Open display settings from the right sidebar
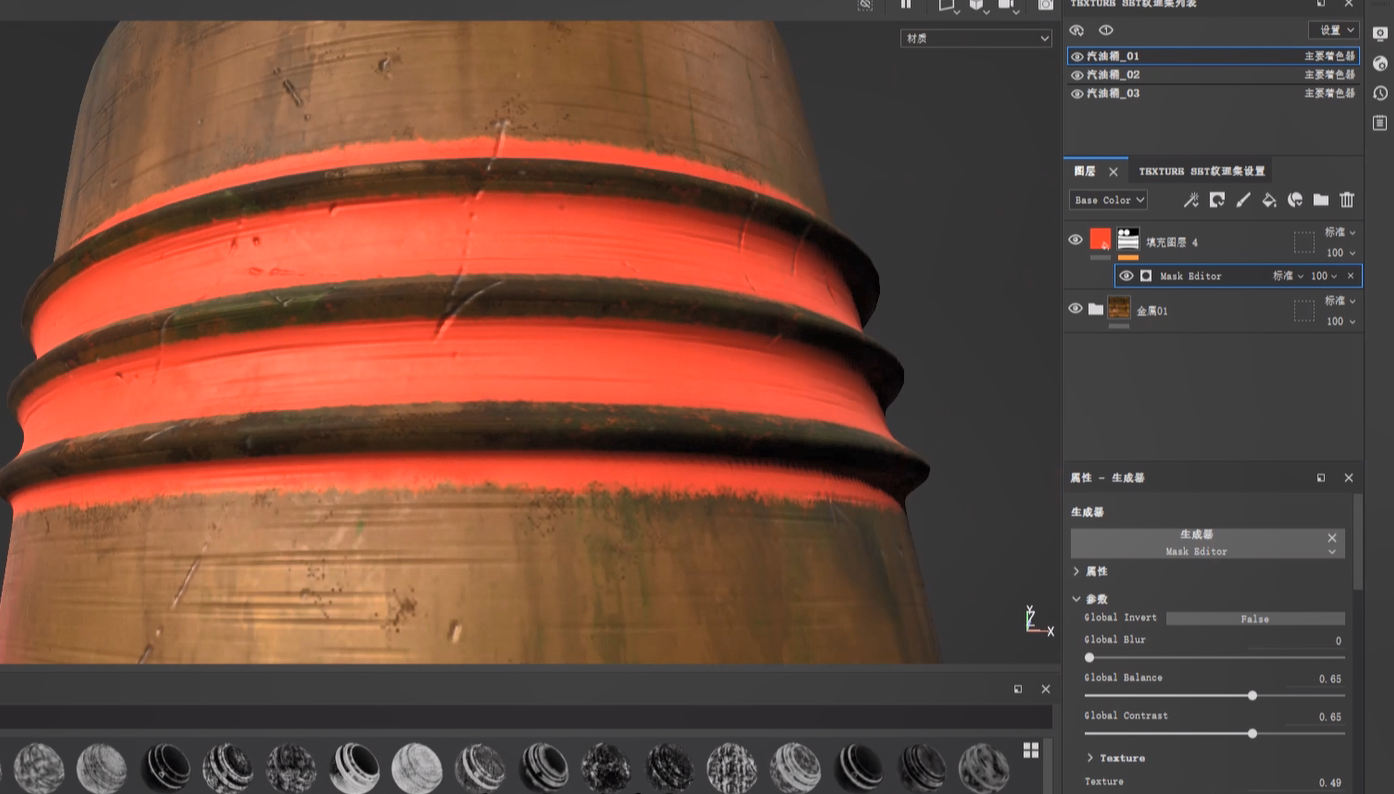The image size is (1394, 794). [x=1381, y=33]
